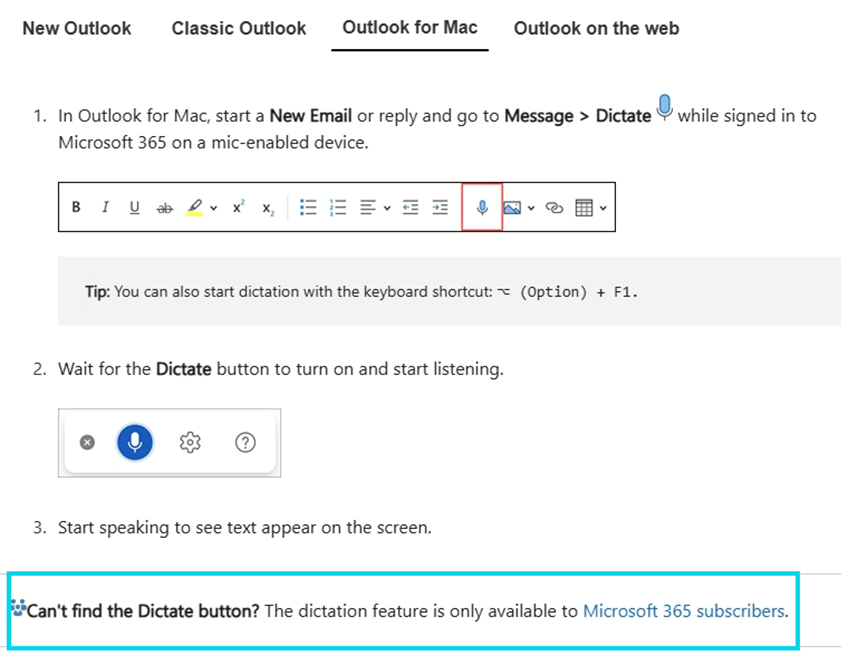Click the insert picture icon
Viewport: 858px width, 665px height.
coord(512,207)
